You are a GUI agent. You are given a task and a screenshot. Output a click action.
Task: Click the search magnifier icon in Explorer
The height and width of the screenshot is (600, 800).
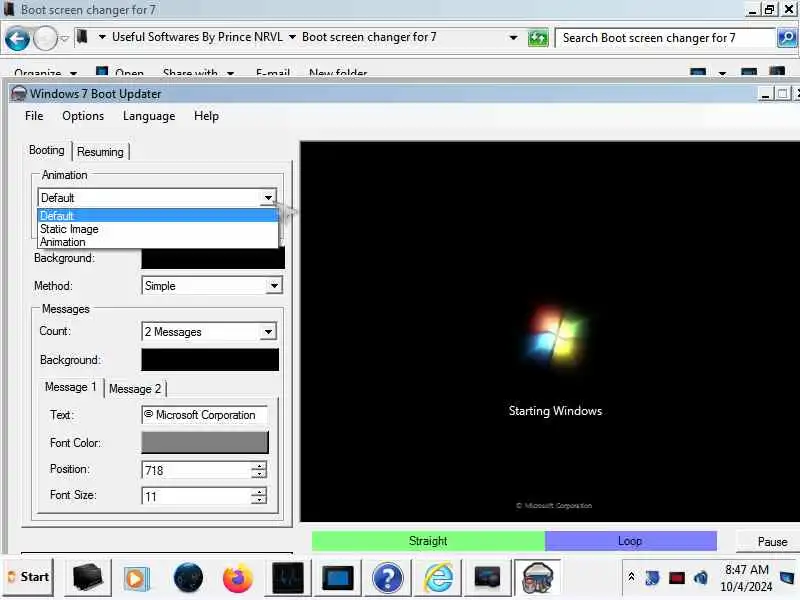tap(787, 38)
